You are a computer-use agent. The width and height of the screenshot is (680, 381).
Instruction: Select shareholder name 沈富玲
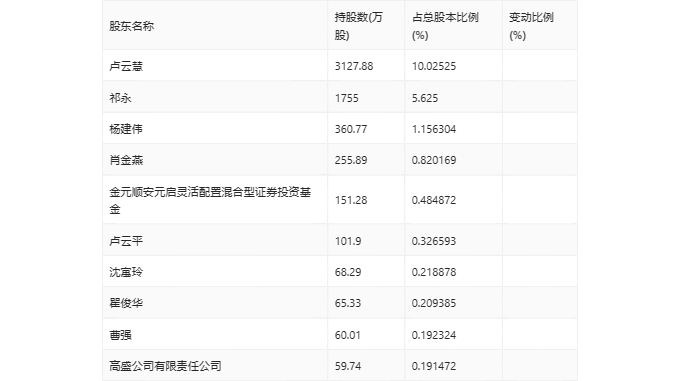[x=126, y=272]
